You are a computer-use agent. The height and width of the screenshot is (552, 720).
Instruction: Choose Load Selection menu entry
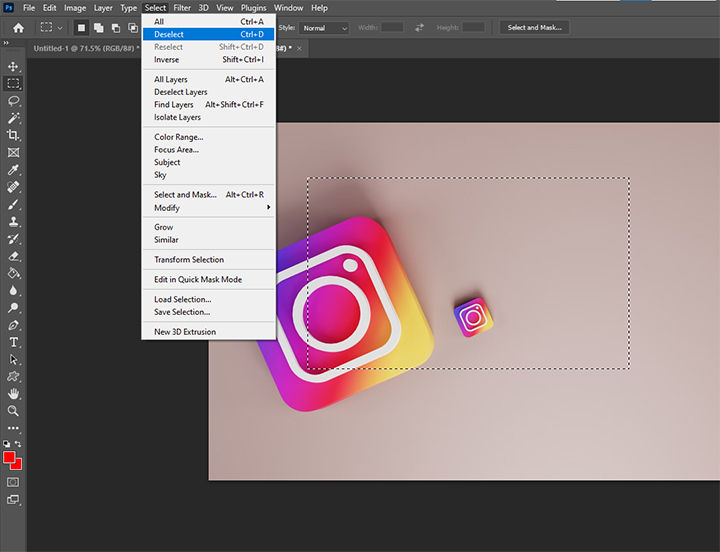208,299
